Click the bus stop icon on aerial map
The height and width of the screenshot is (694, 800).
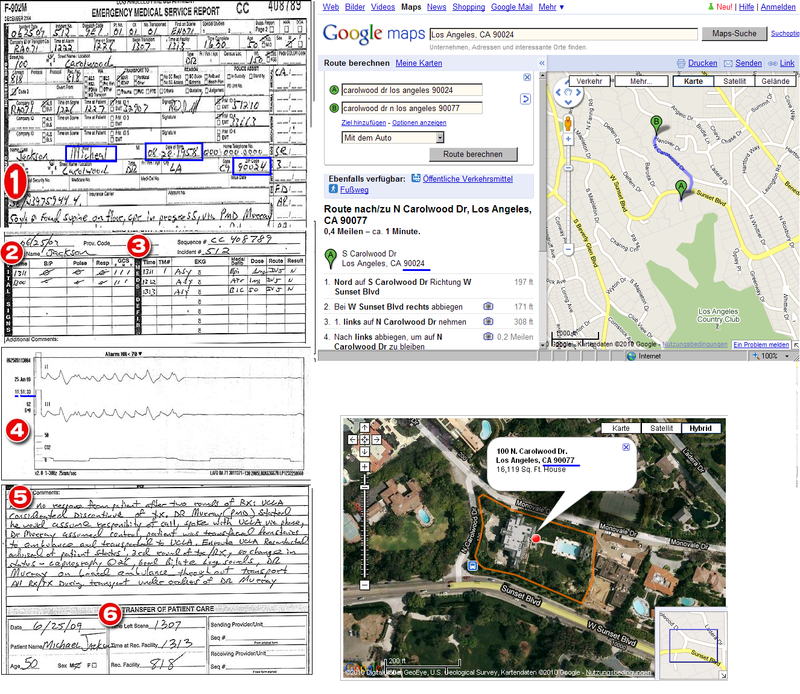coord(472,567)
